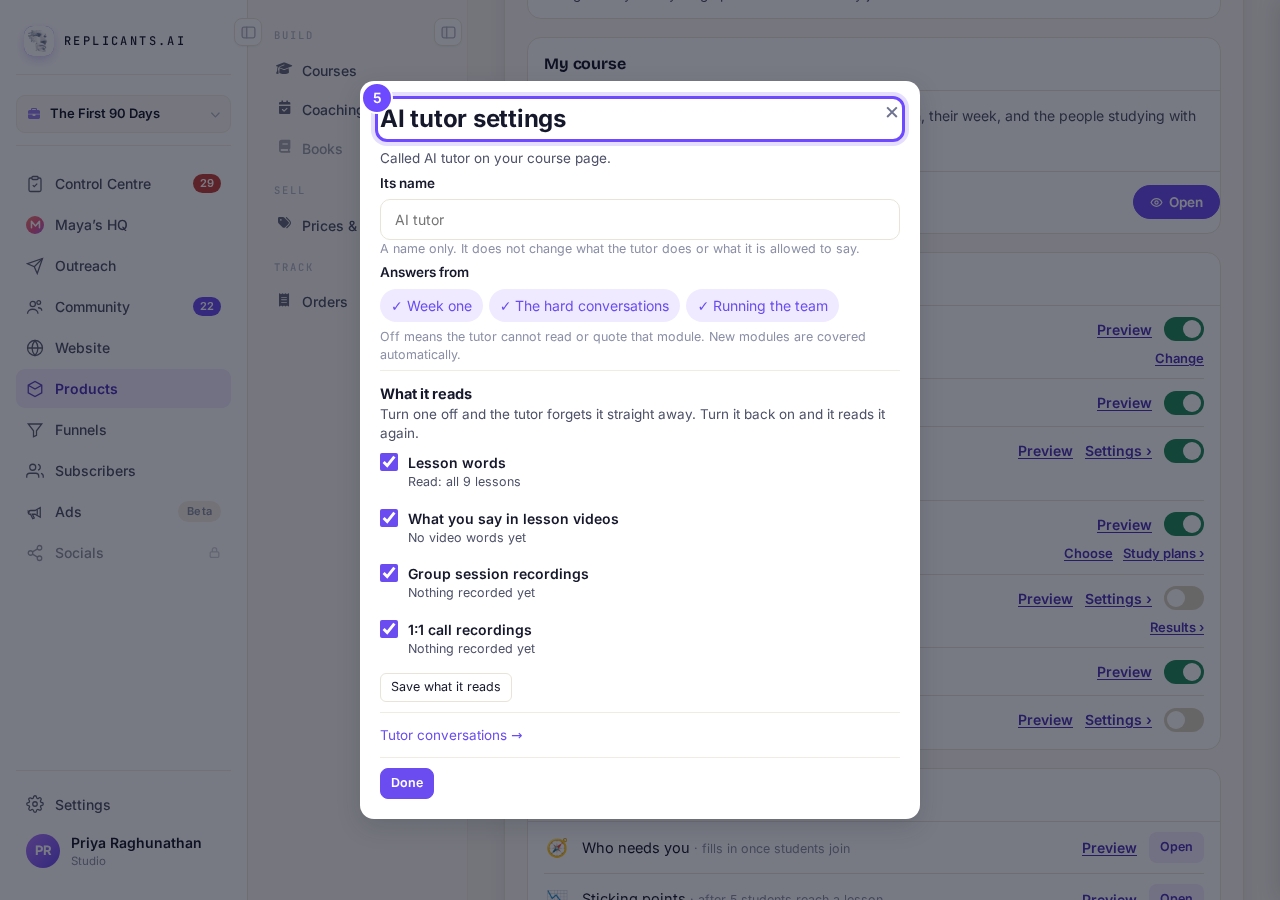This screenshot has width=1280, height=900.
Task: Uncheck 1:1 call recordings checkbox
Action: pyautogui.click(x=389, y=629)
